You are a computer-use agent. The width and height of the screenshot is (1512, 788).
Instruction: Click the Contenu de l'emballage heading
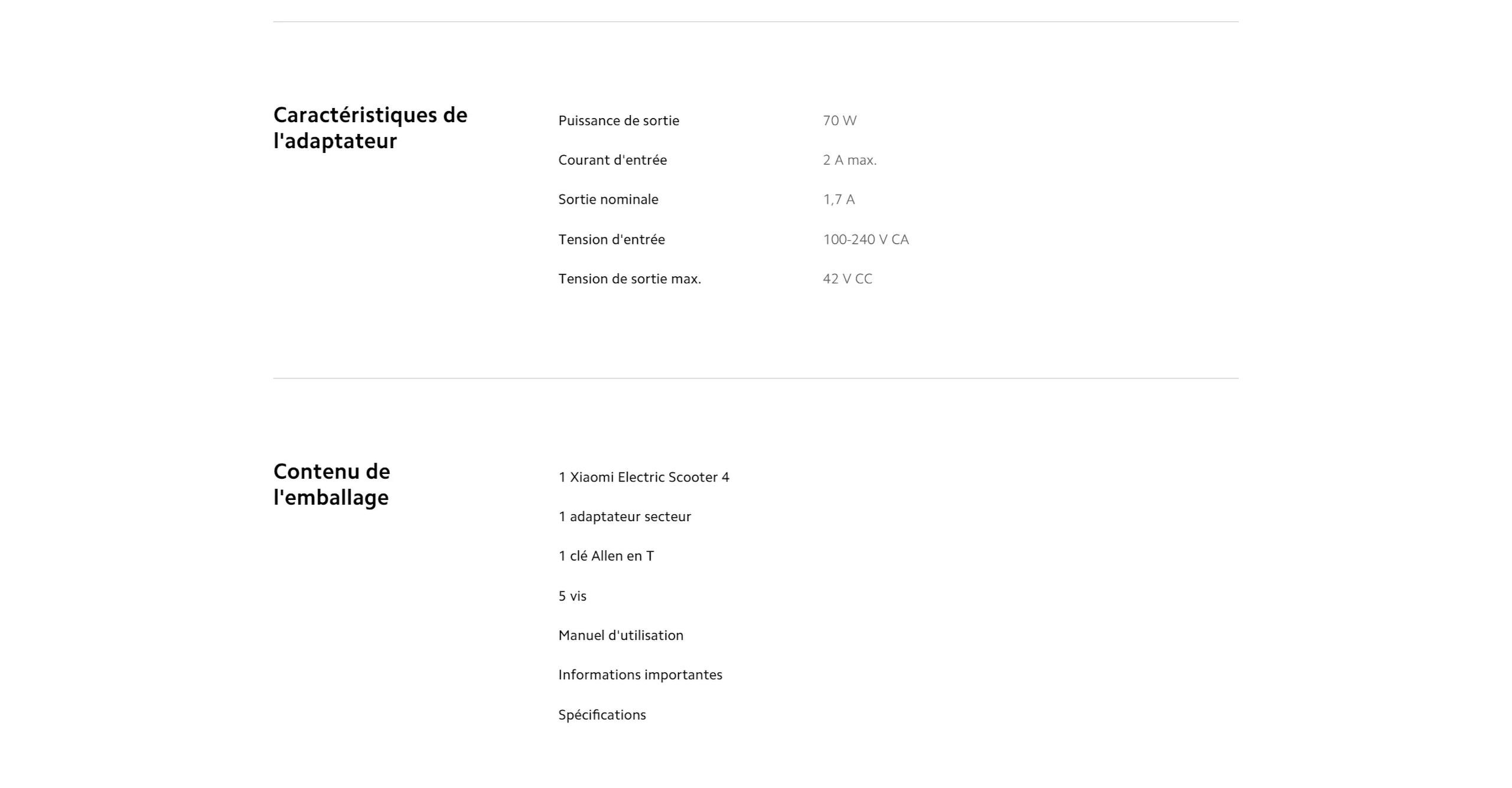332,484
